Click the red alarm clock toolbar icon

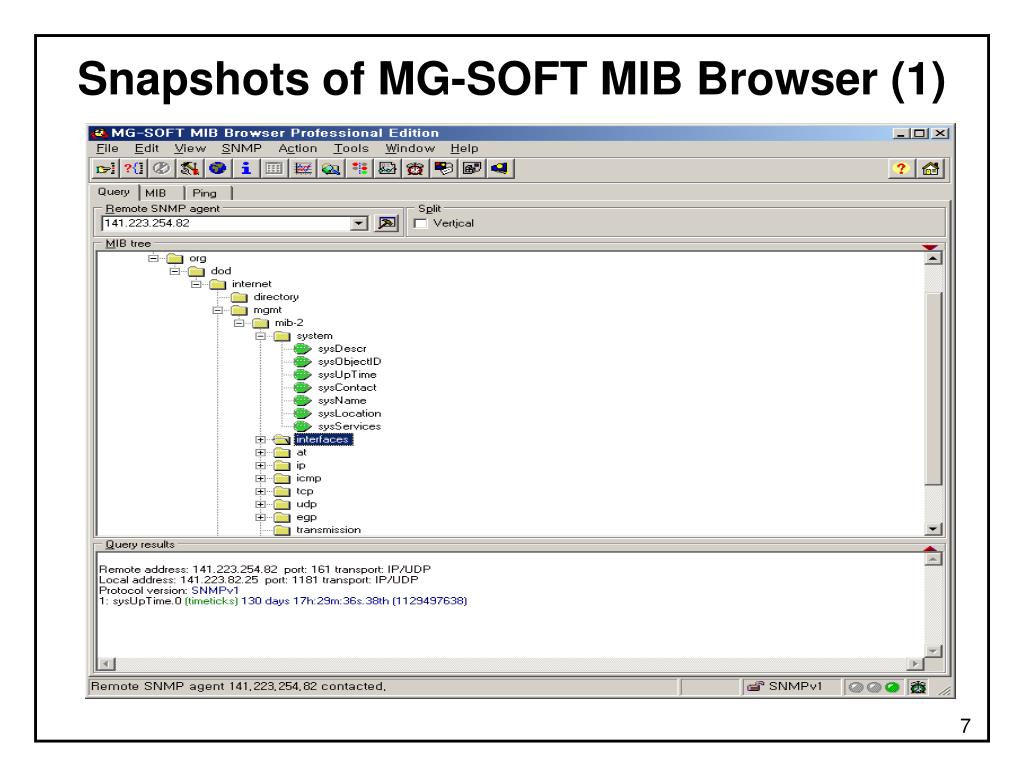coord(415,168)
